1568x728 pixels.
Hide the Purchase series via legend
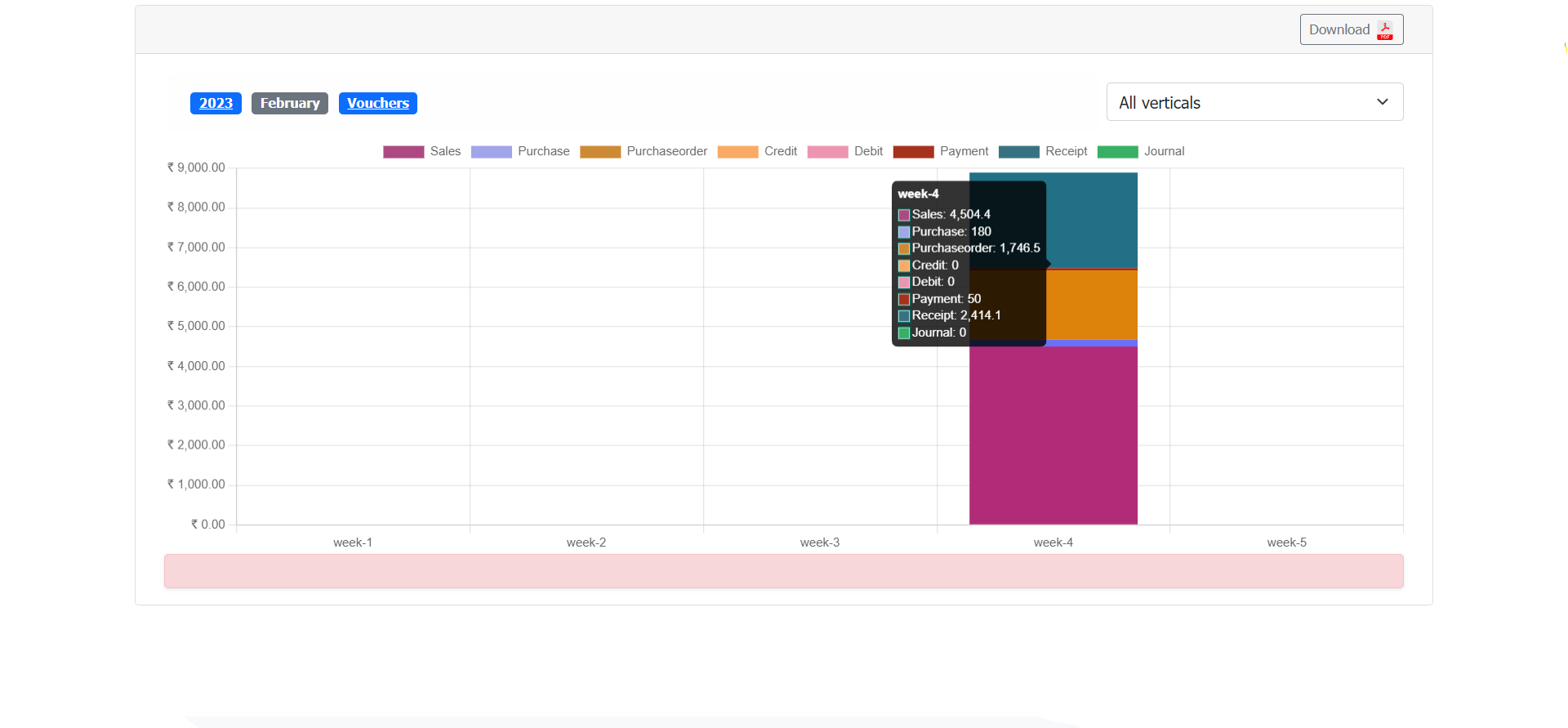click(543, 152)
